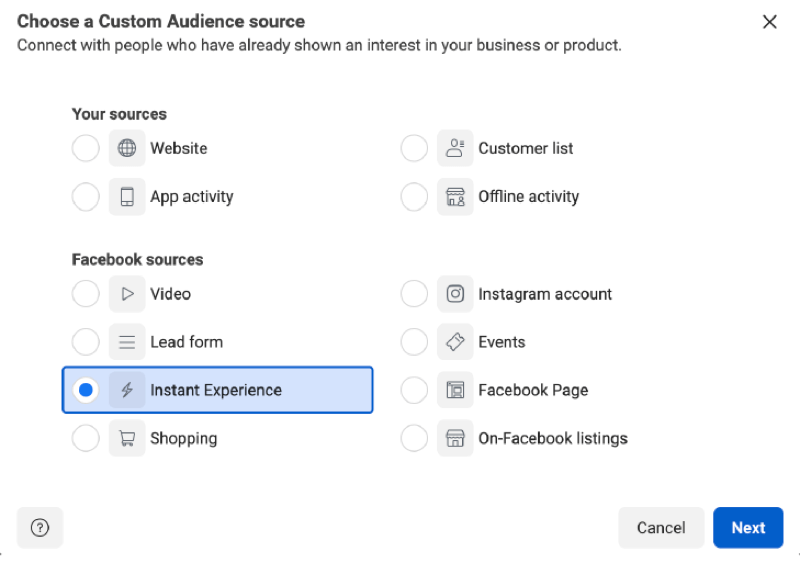This screenshot has height=574, width=800.
Task: Click the Shopping cart icon
Action: coord(127,438)
